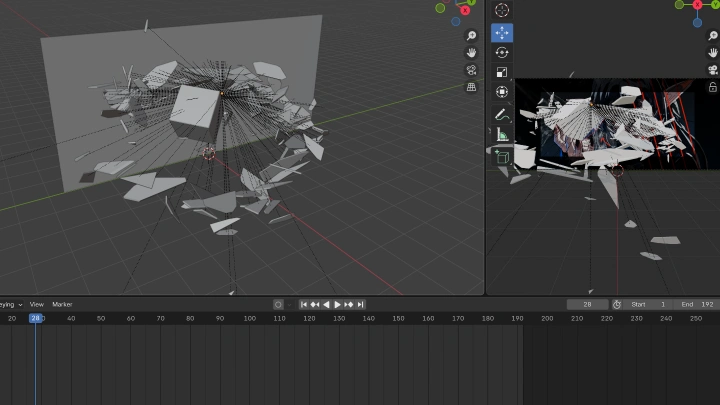
Task: Toggle camera view in left viewport
Action: [x=471, y=70]
